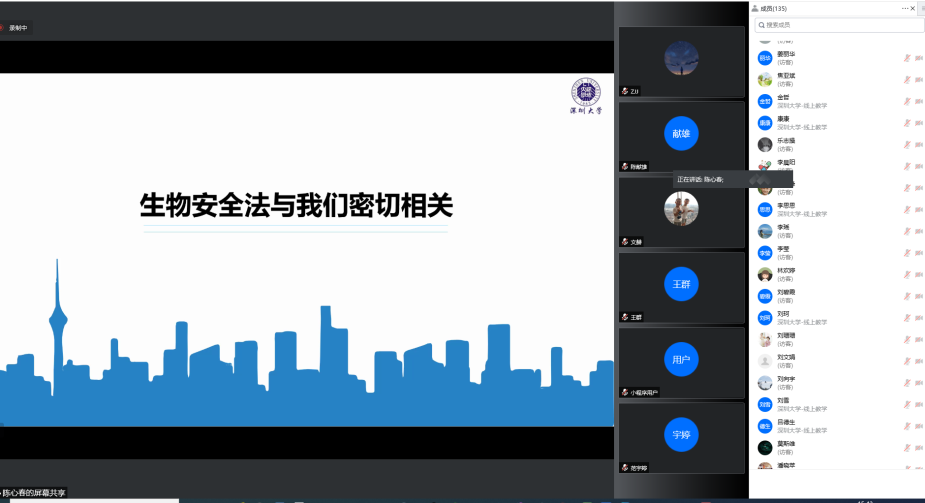Toggle microphone icon beside 李思思
The image size is (925, 503).
click(907, 209)
